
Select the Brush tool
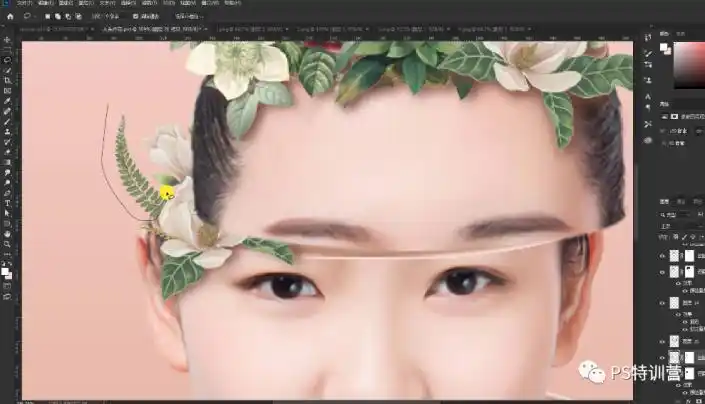pyautogui.click(x=7, y=121)
